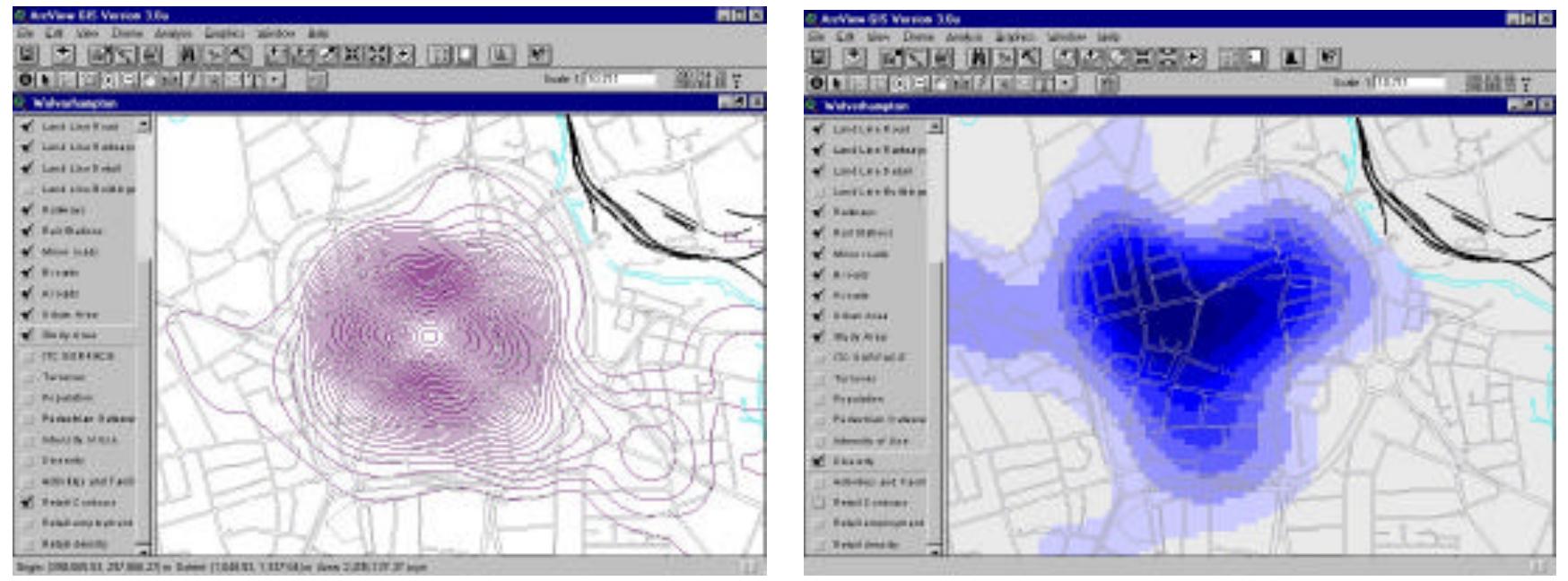
Task: Select Retail employment label in right legend
Action: click(x=878, y=523)
